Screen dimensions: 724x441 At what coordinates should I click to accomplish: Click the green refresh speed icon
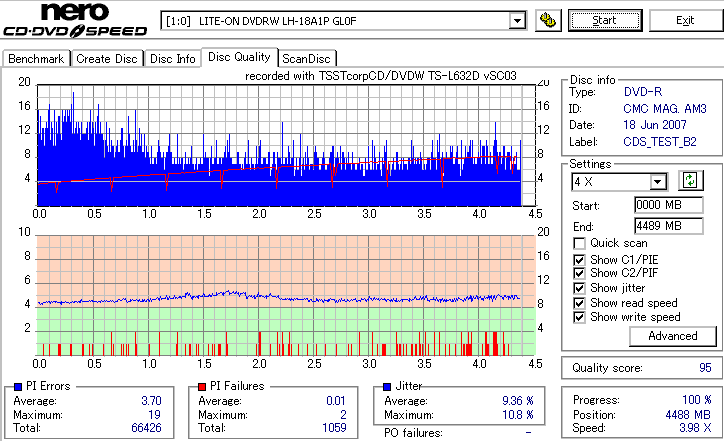click(690, 180)
